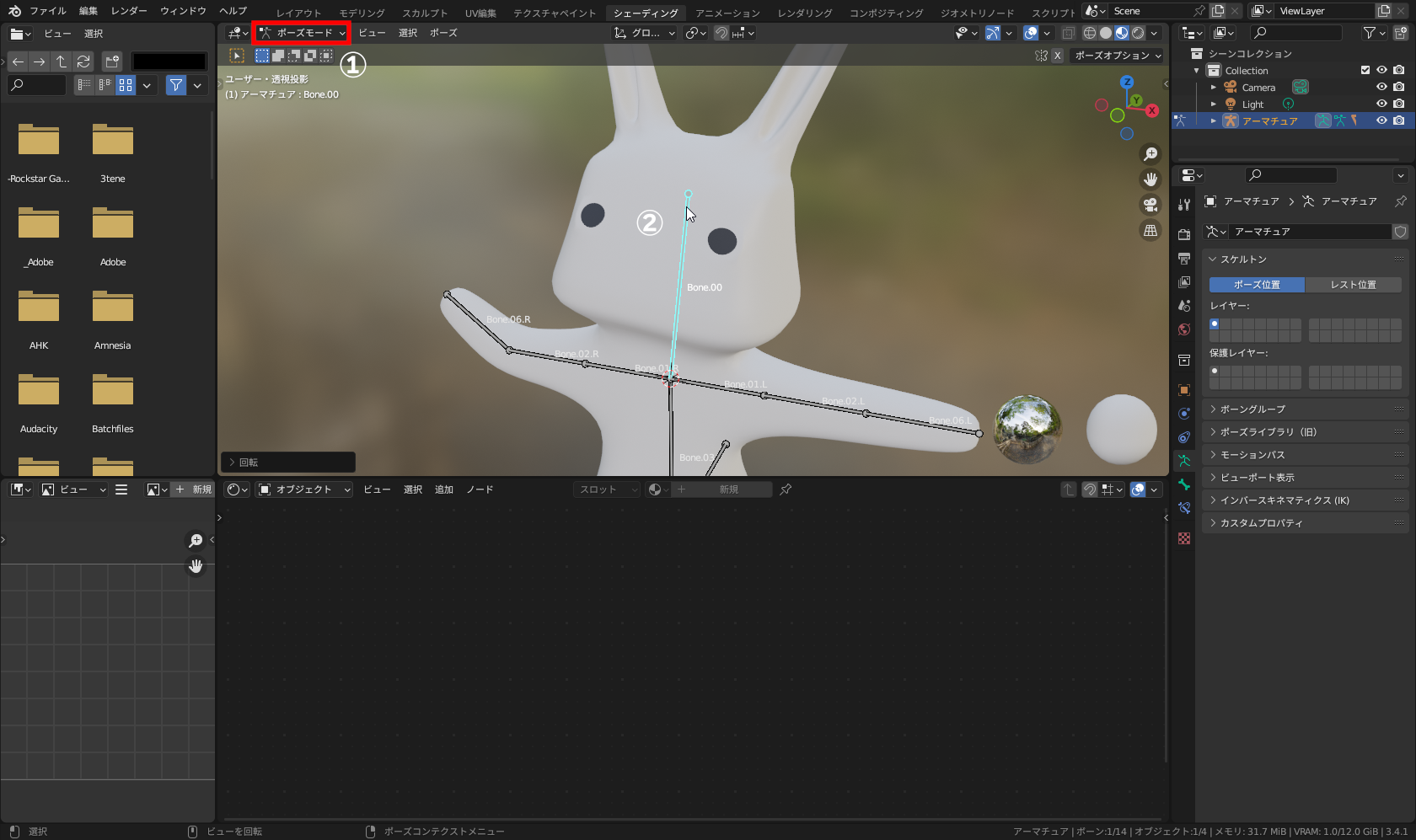Open the ポーズオプション dropdown
Screen dimensions: 1416x840
[x=1118, y=56]
